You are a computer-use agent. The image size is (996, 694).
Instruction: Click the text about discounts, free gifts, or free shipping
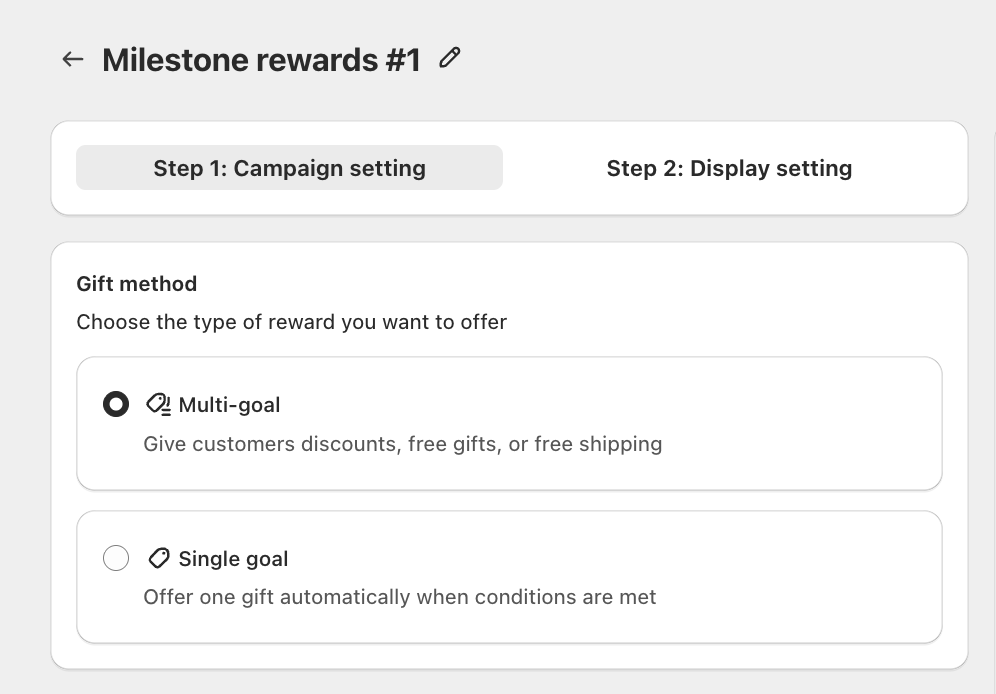403,444
